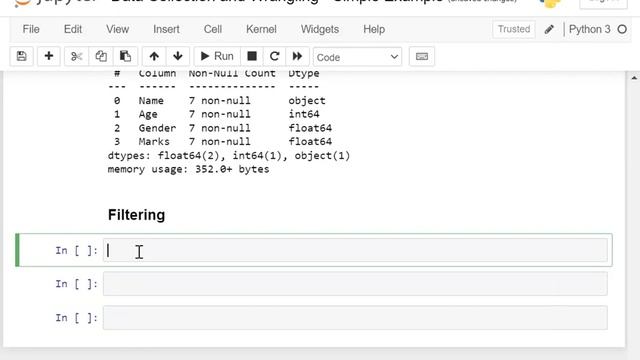Image resolution: width=640 pixels, height=360 pixels.
Task: Cut selected cells with scissors icon
Action: tap(76, 56)
